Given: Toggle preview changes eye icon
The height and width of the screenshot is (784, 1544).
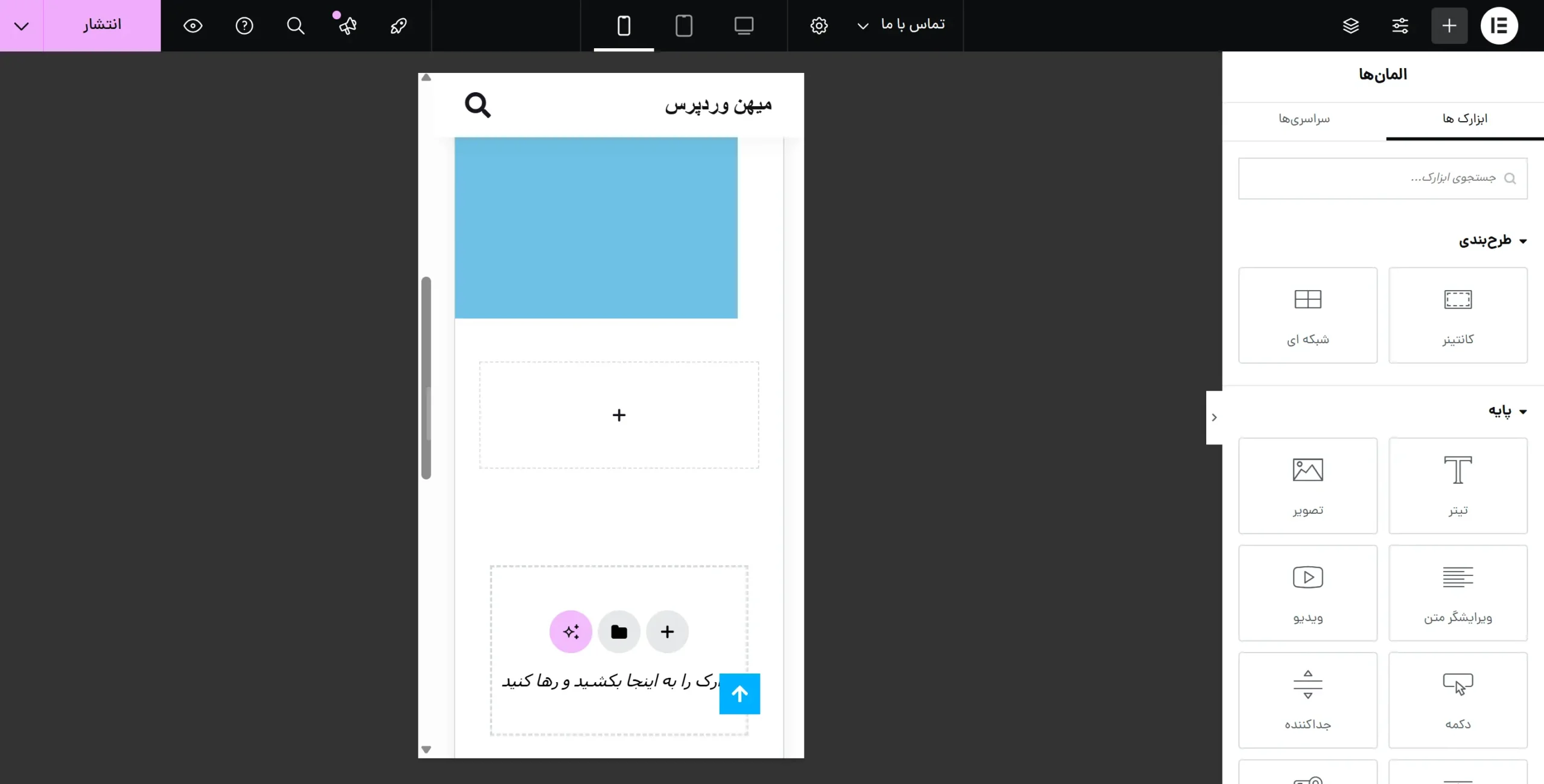Looking at the screenshot, I should 193,25.
